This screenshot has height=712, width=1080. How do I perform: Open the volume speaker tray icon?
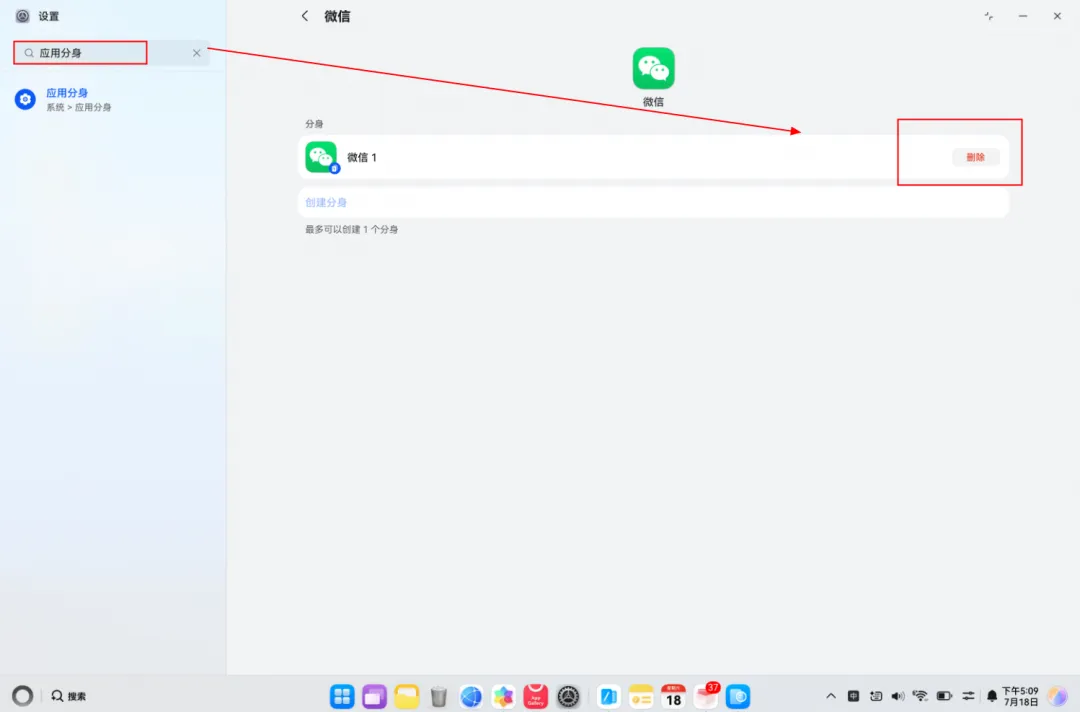[897, 696]
